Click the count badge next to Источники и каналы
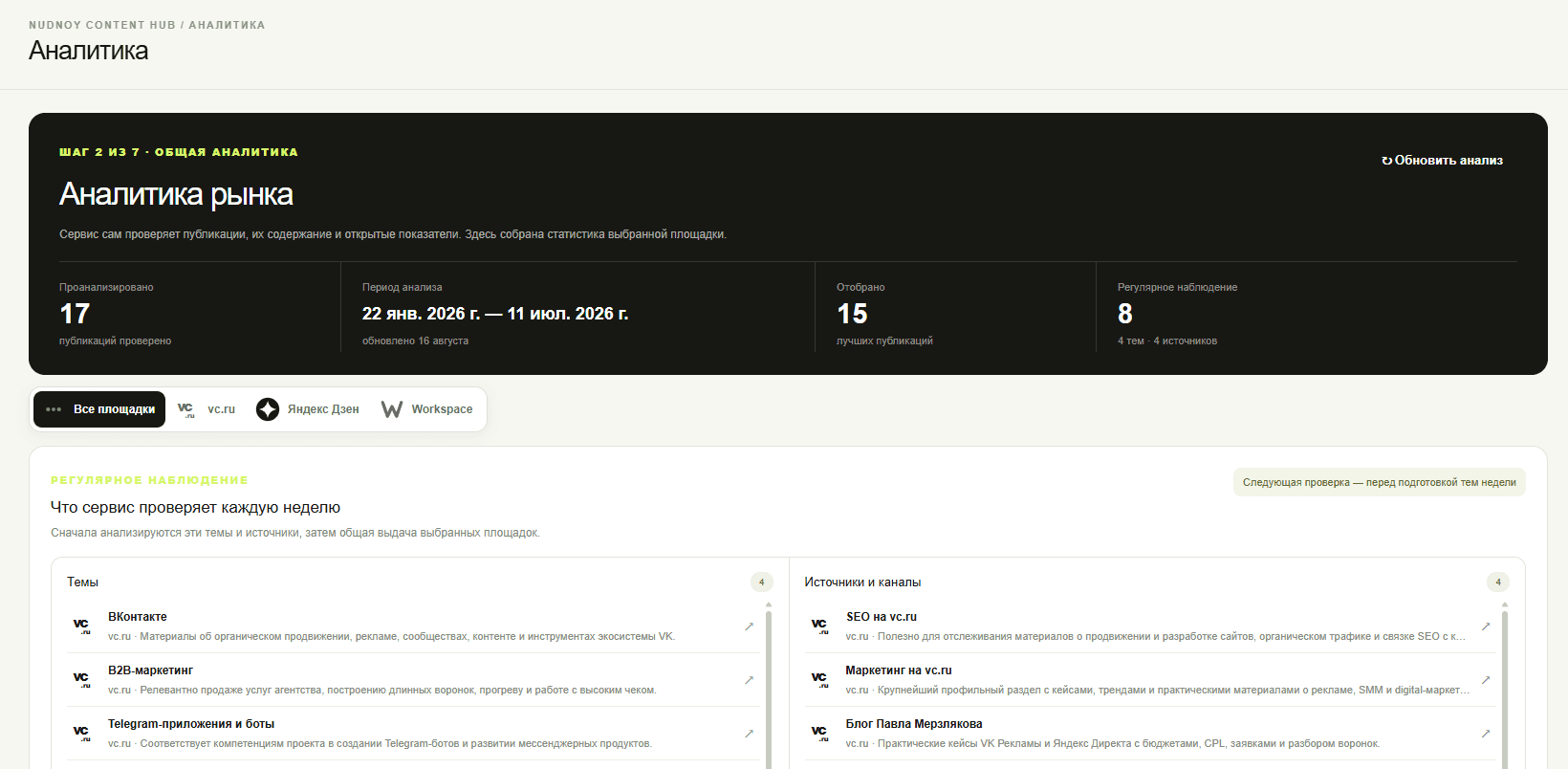Screen dimensions: 1568x769 pos(1498,582)
